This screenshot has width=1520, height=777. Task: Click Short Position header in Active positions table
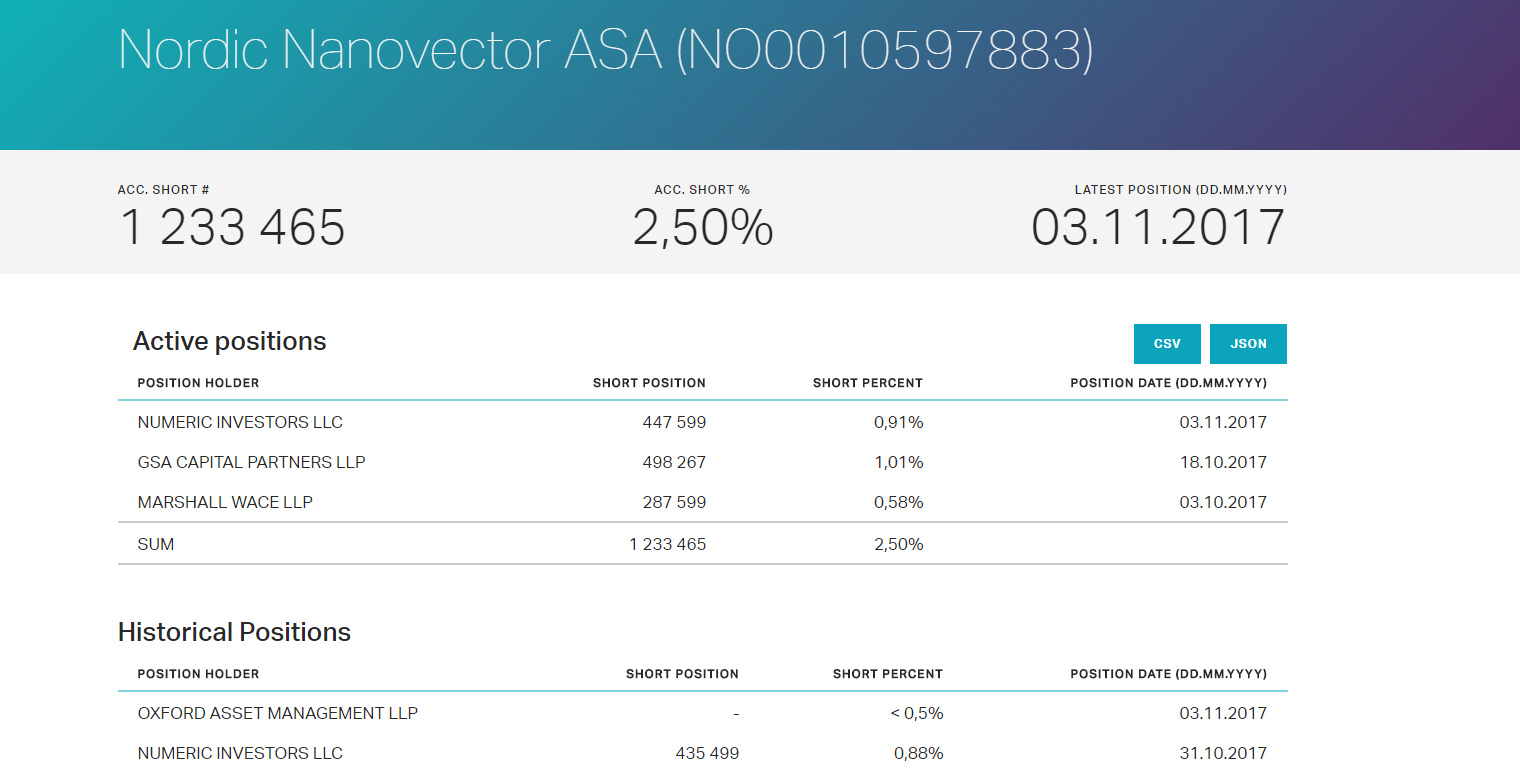click(649, 383)
